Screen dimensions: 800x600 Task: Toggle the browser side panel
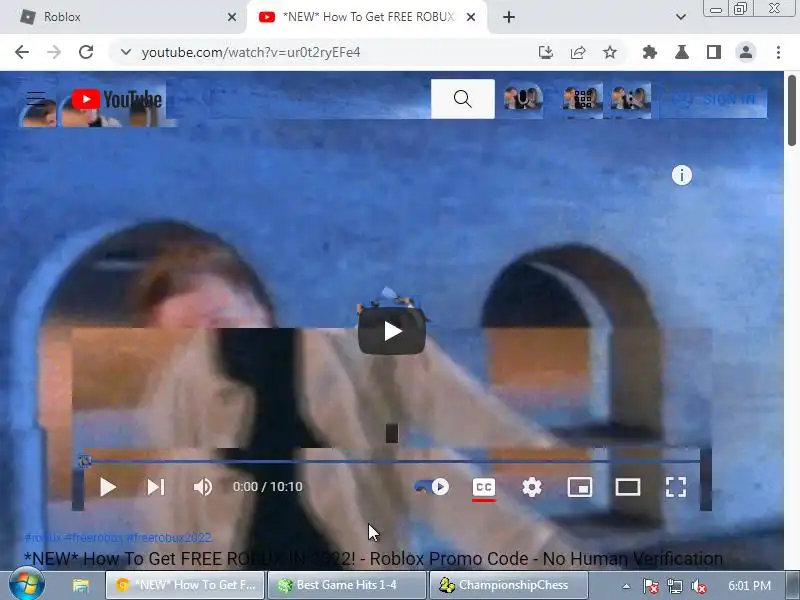[714, 52]
